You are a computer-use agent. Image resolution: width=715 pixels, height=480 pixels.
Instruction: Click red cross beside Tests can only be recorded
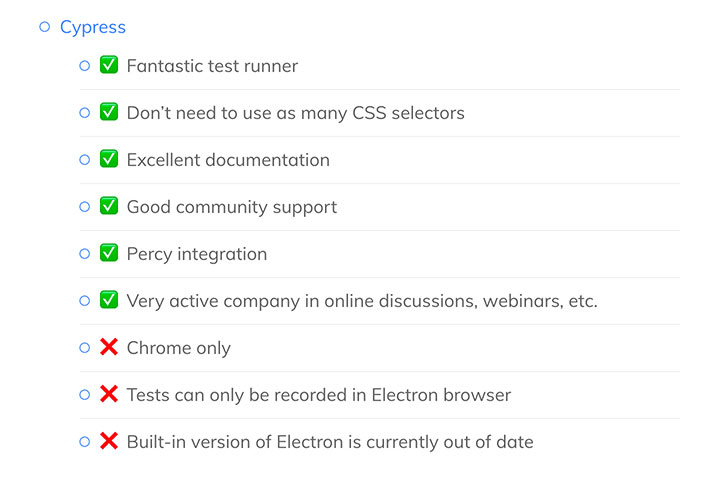[x=109, y=395]
